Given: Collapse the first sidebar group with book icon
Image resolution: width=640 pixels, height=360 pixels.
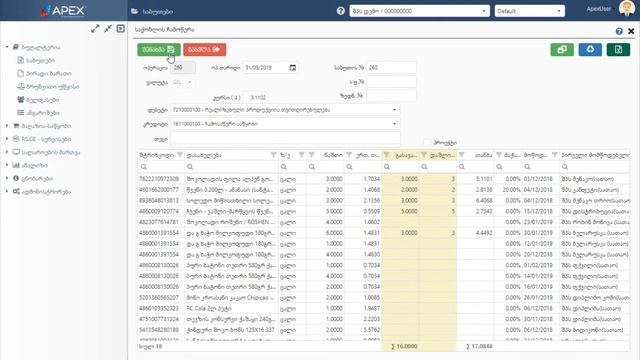Looking at the screenshot, I should pos(7,47).
